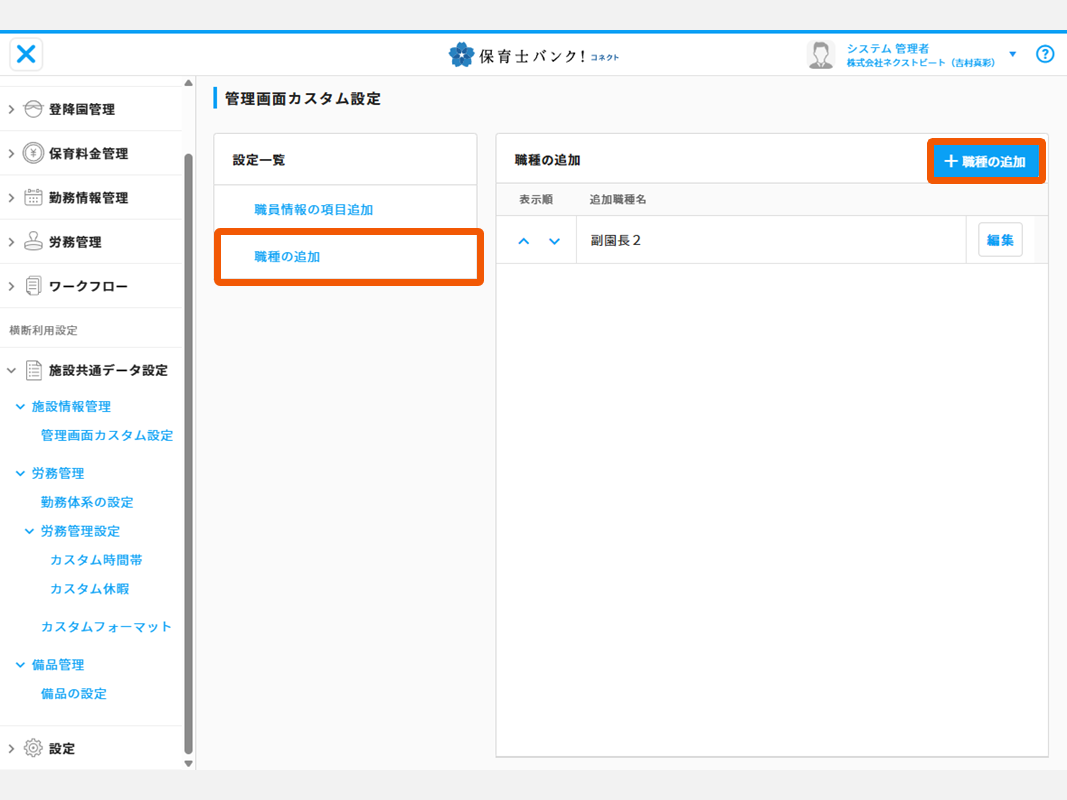Select 職種の追加 in settings list
Screen dimensions: 1067x800
pos(287,257)
